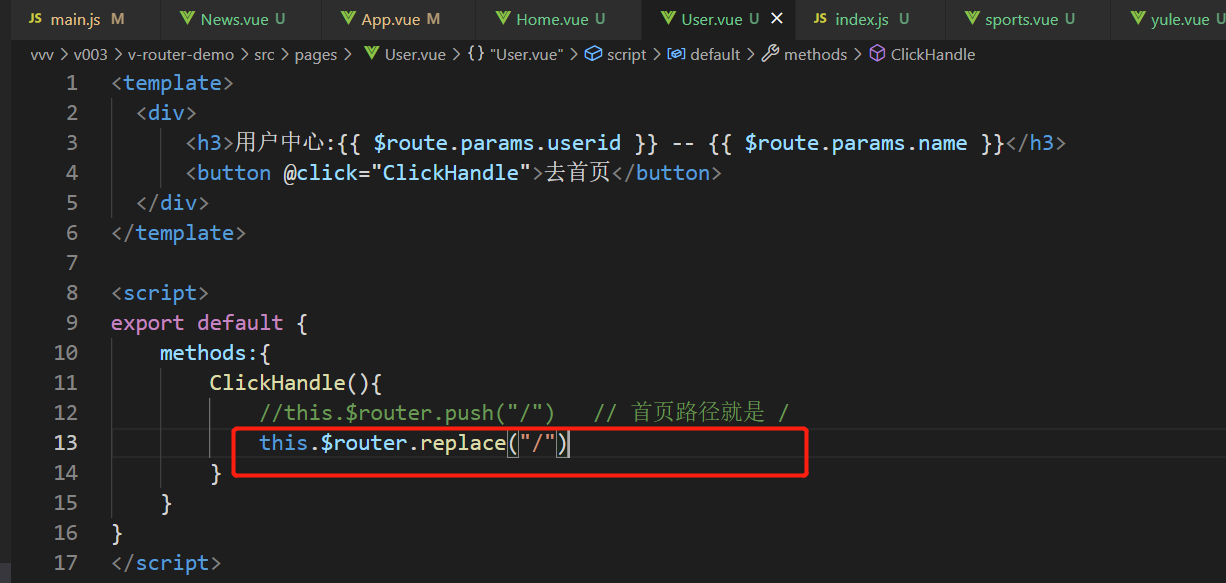Open the pages breadcrumb folder
The image size is (1226, 583).
pos(316,54)
